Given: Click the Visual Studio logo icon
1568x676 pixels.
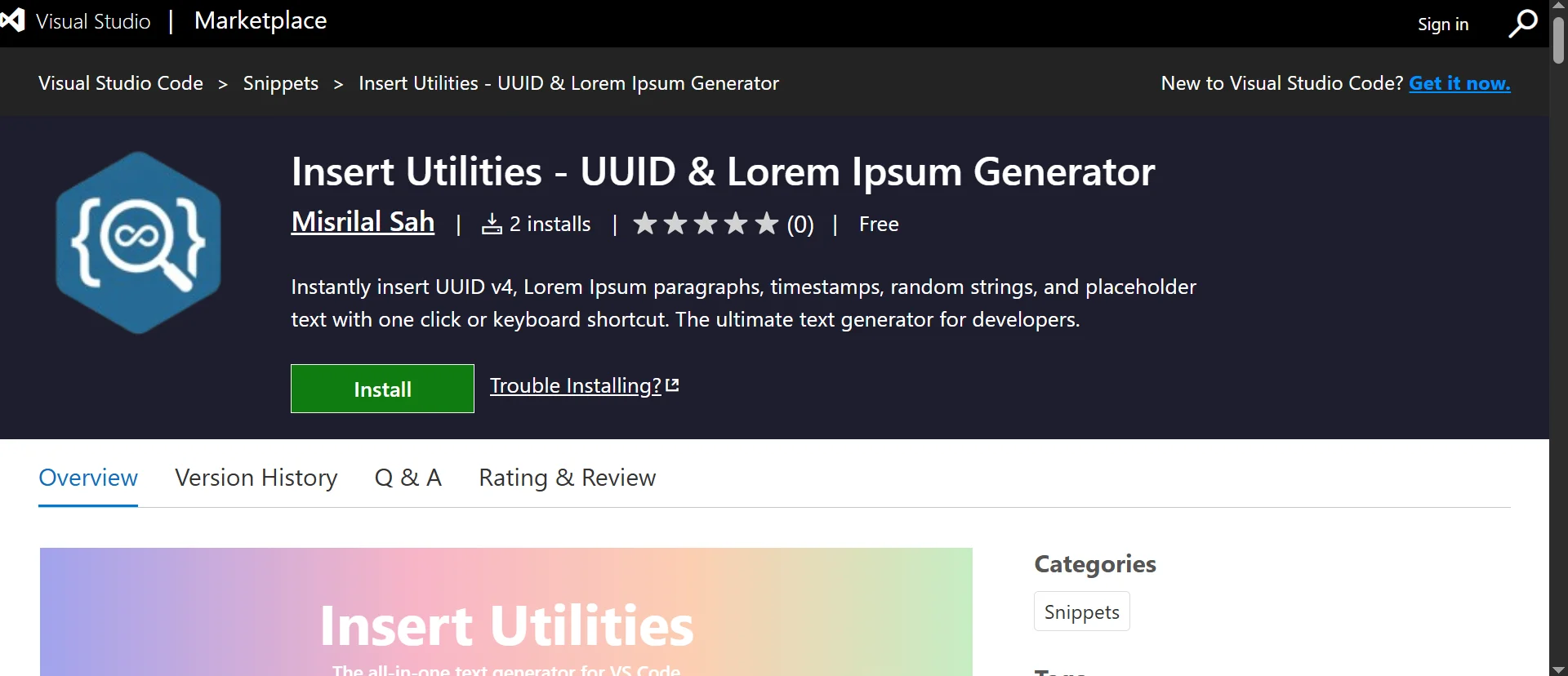Looking at the screenshot, I should coord(13,20).
